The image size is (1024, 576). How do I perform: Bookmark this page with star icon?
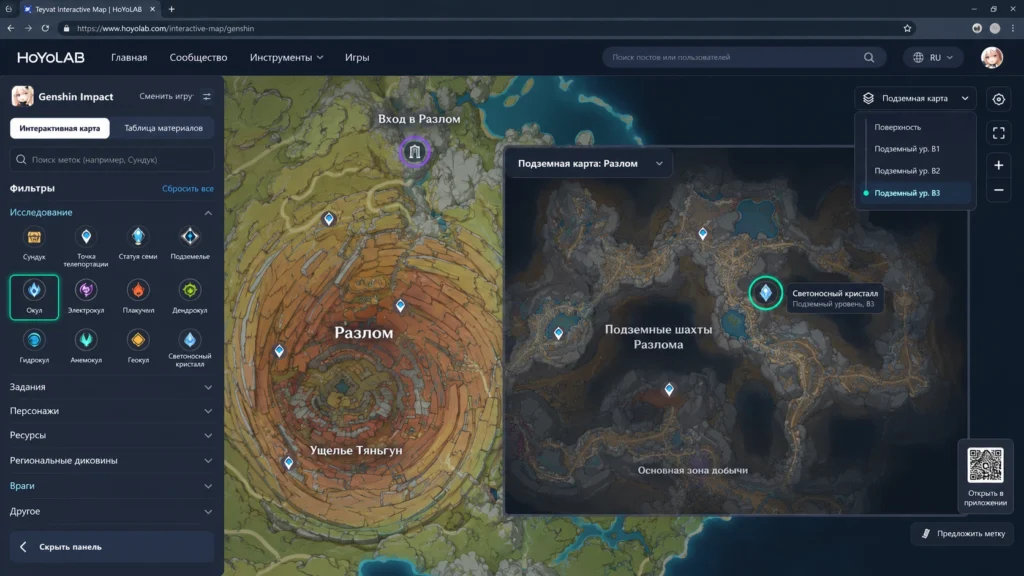click(x=907, y=28)
